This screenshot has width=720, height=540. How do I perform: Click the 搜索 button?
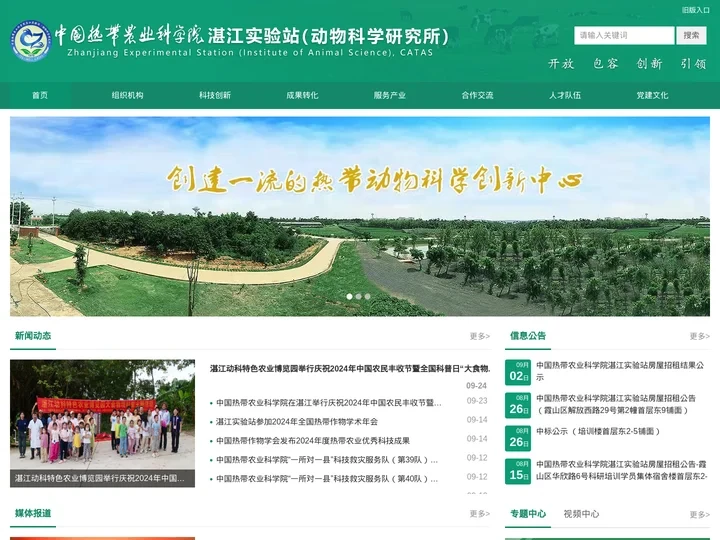click(691, 35)
